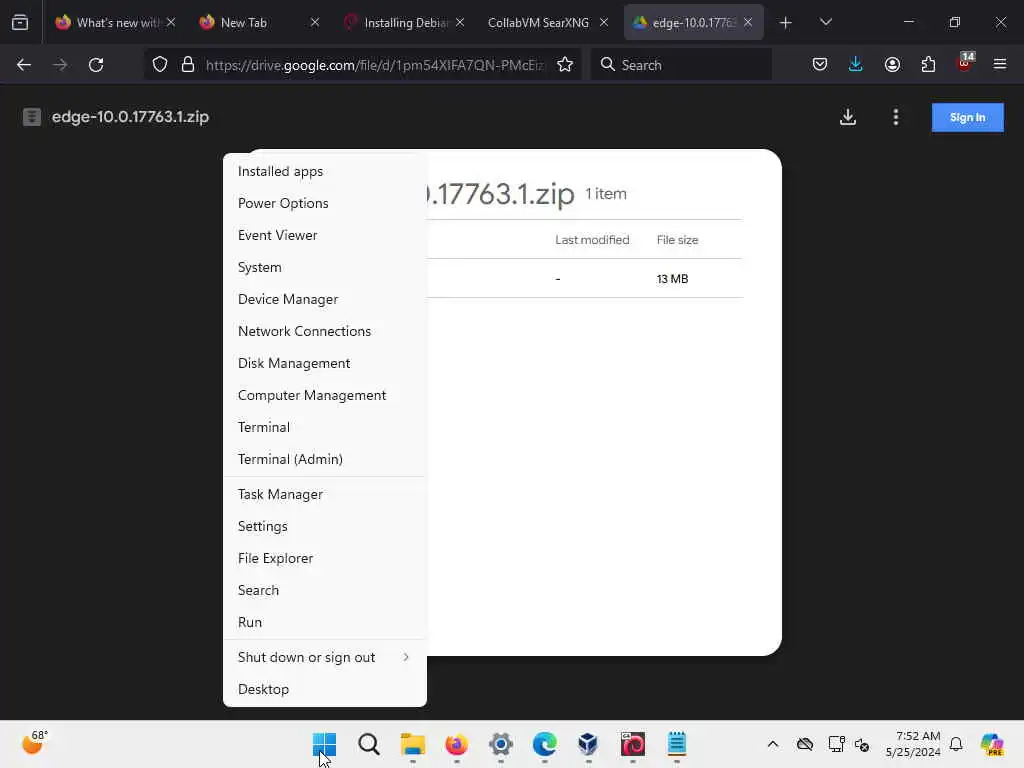
Task: Select Installed apps from menu
Action: click(325, 171)
